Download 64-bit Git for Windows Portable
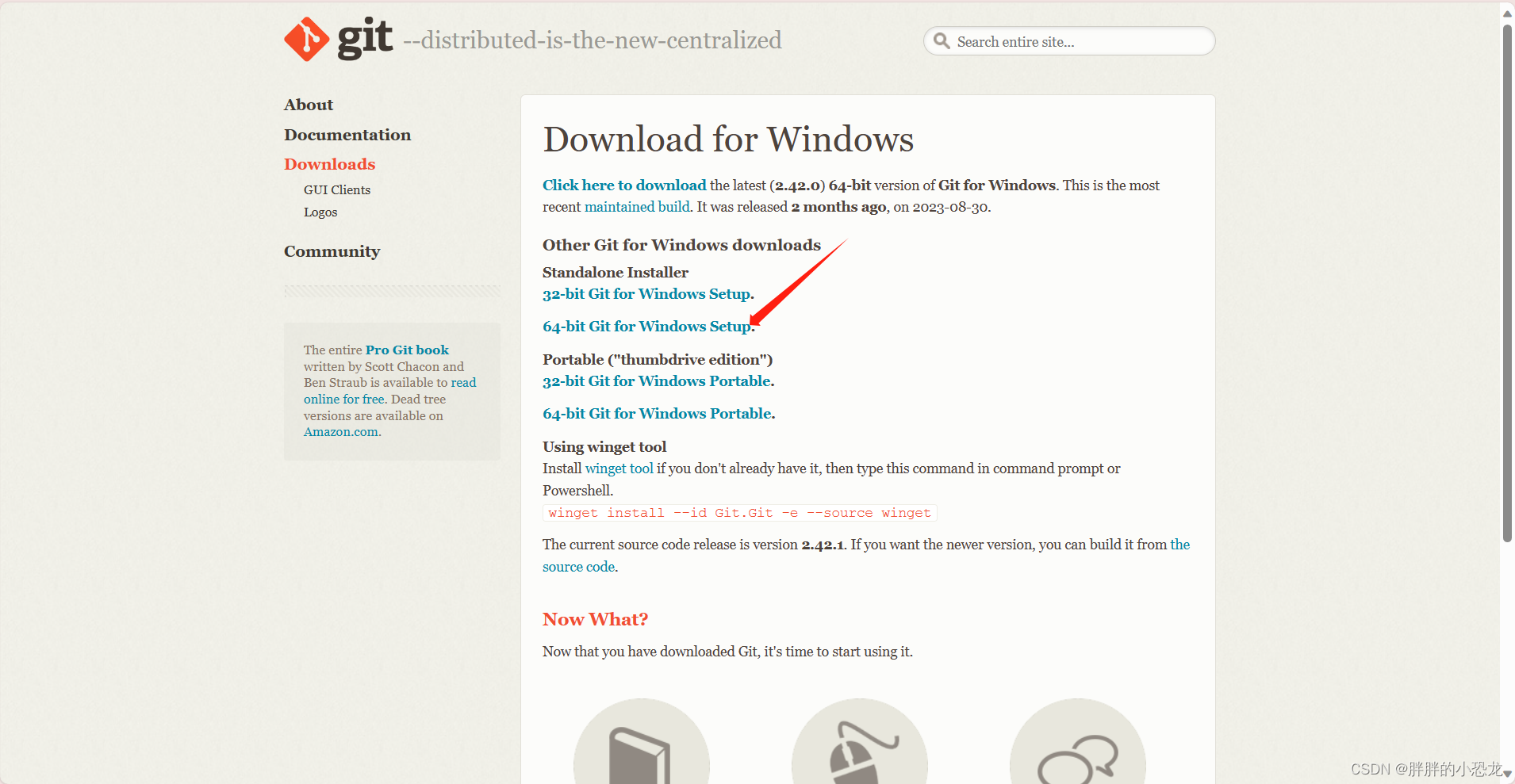Image resolution: width=1515 pixels, height=784 pixels. click(657, 414)
